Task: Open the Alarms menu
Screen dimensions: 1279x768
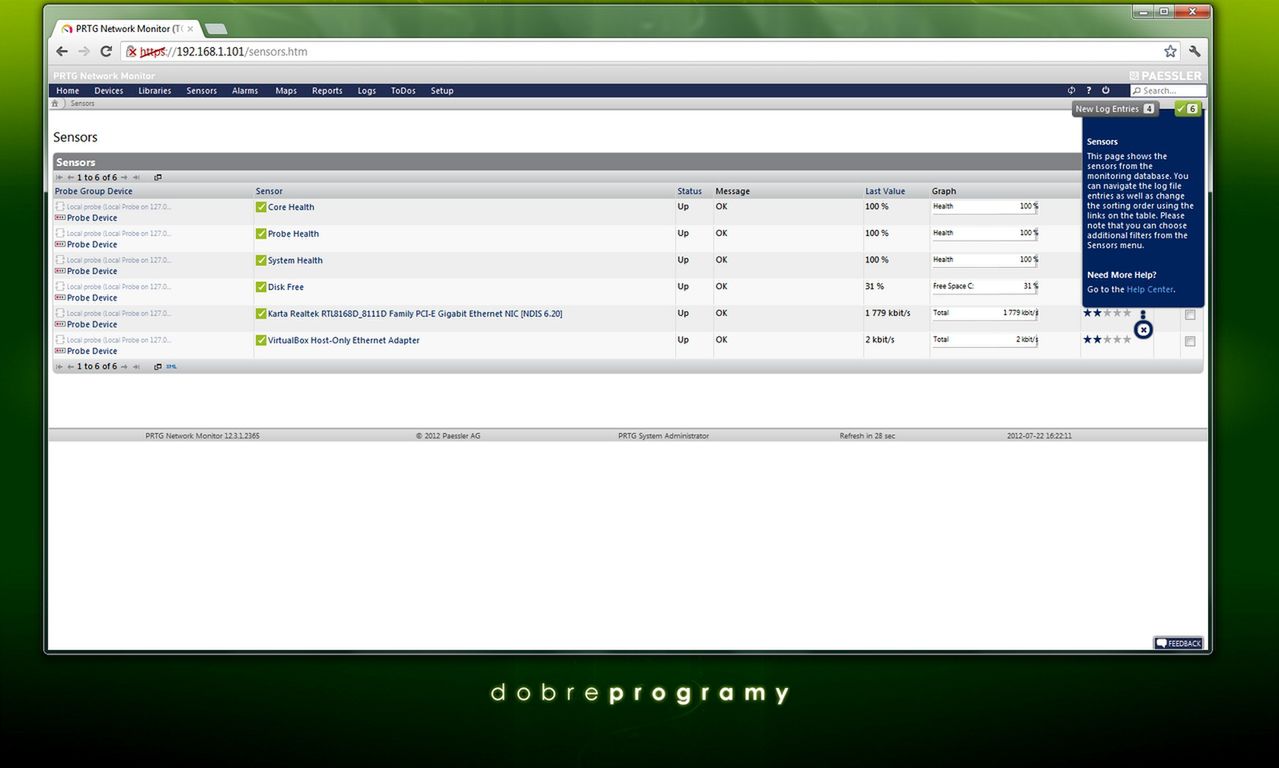Action: click(x=245, y=90)
